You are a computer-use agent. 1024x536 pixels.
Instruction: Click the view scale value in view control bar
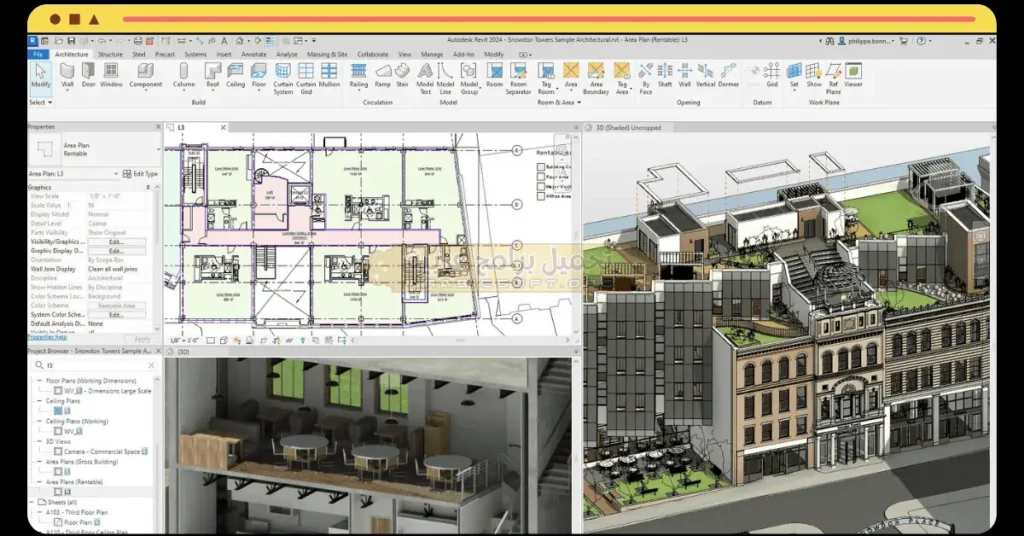pos(185,340)
